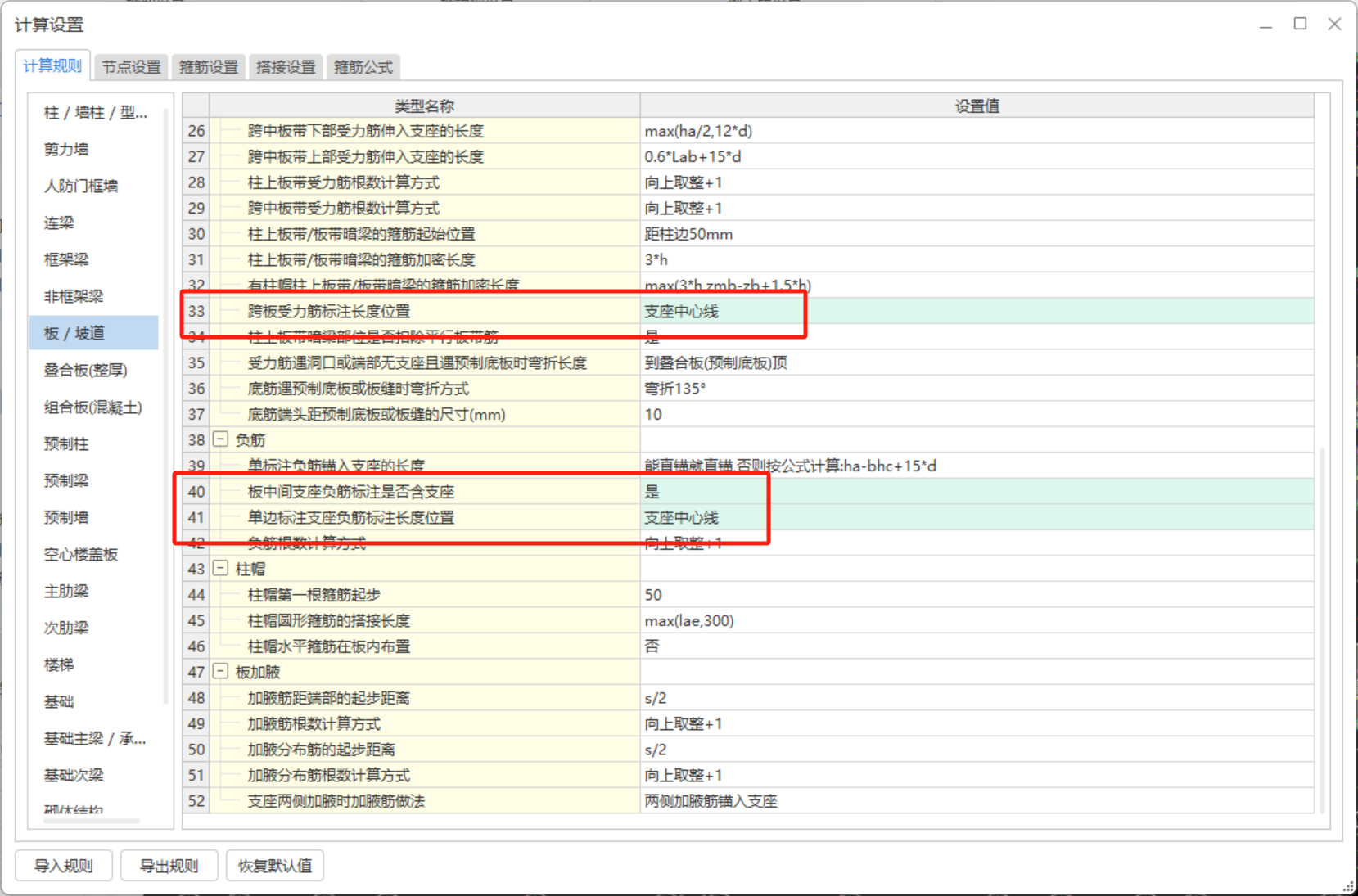The width and height of the screenshot is (1358, 896).
Task: Click the 是 value for row 40
Action: coord(977,492)
